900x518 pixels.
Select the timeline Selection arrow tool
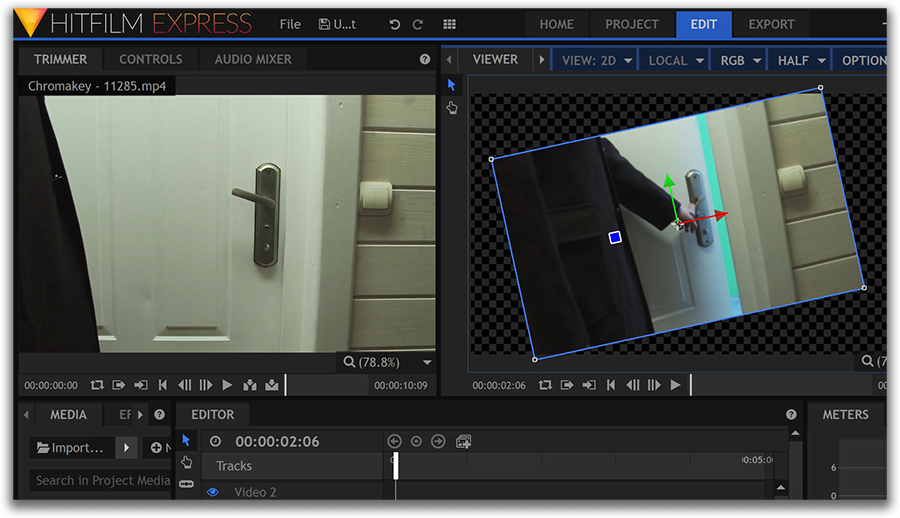click(186, 440)
